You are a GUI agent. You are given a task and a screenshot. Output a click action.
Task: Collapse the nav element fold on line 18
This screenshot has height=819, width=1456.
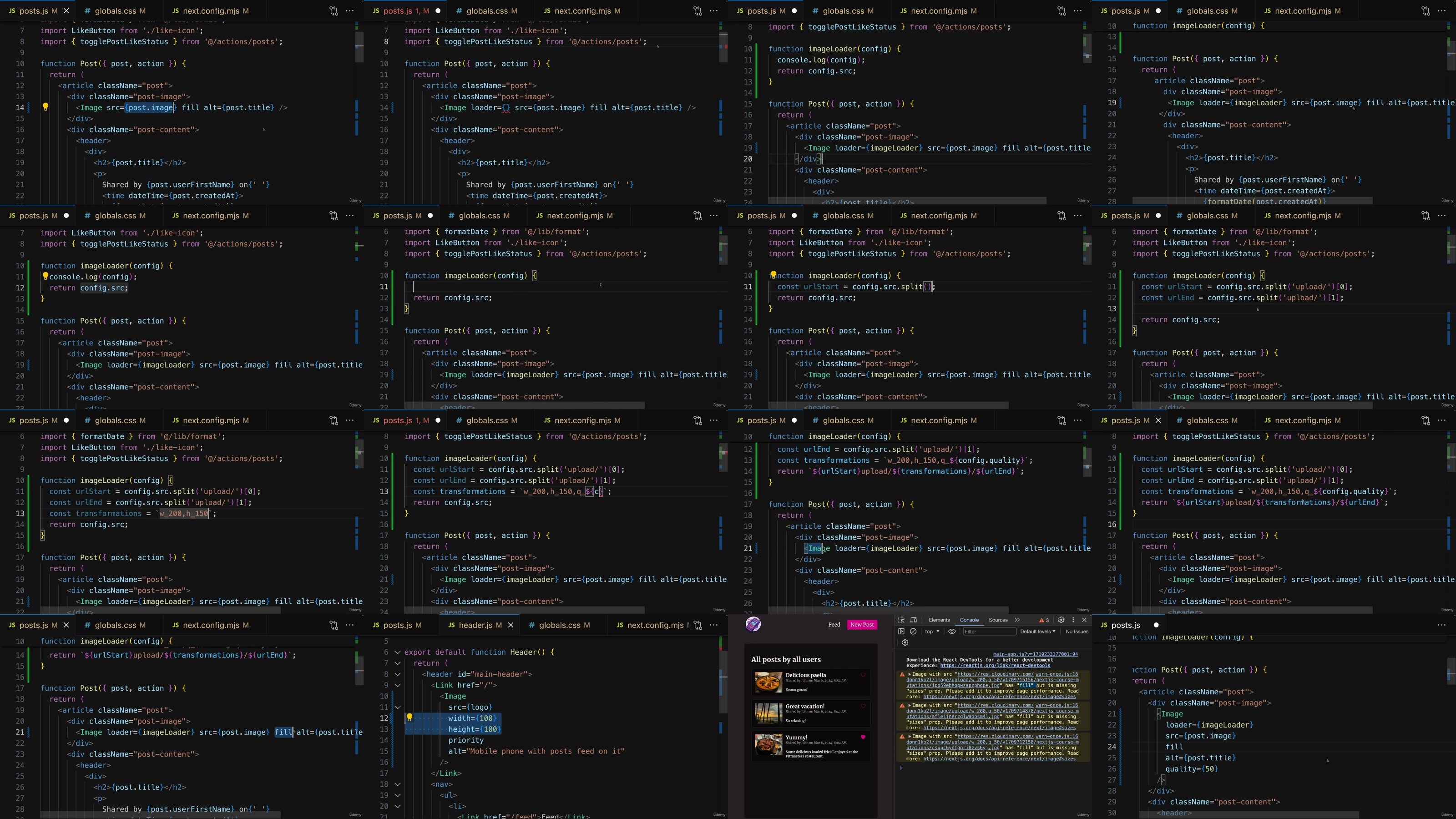(397, 784)
